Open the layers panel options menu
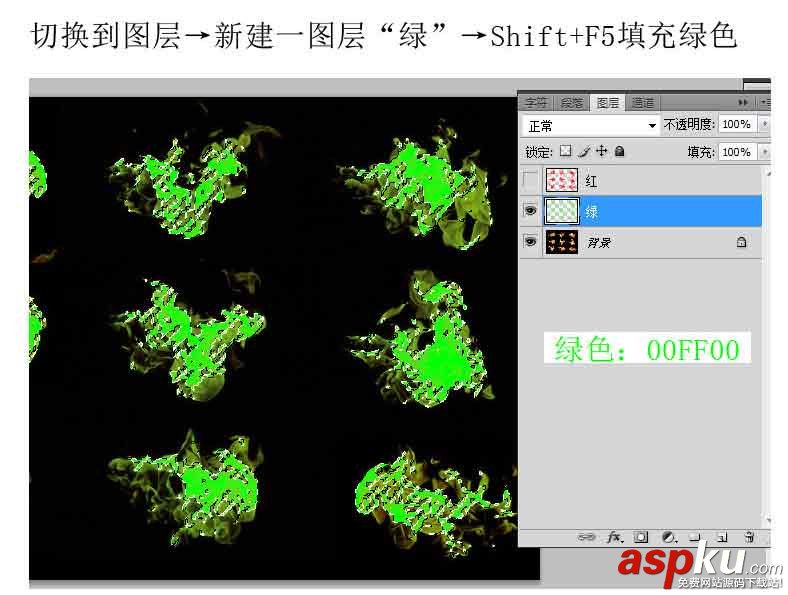This screenshot has width=788, height=595. (764, 103)
